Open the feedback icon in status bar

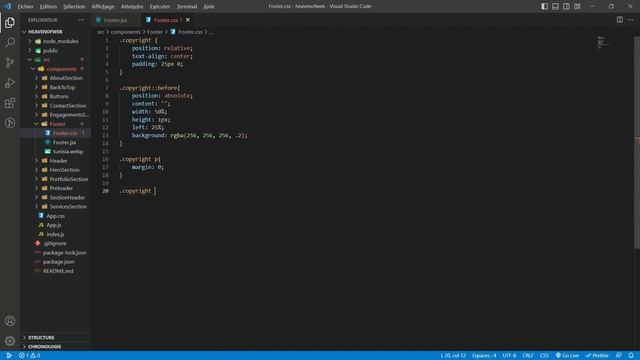tap(619, 356)
